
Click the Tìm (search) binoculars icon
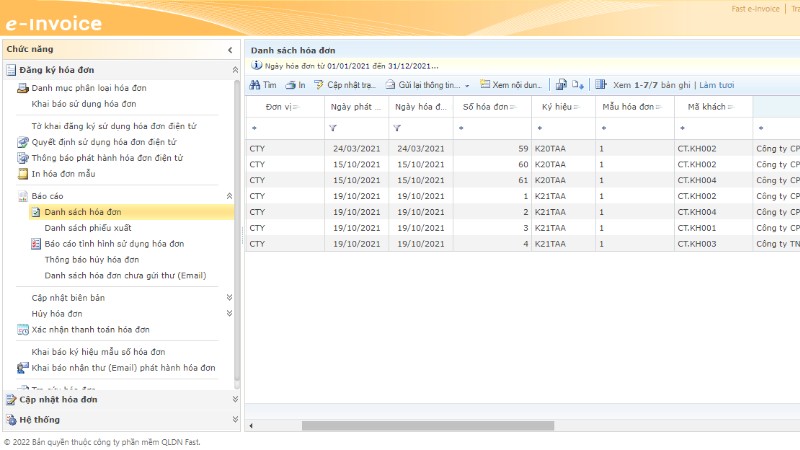255,85
